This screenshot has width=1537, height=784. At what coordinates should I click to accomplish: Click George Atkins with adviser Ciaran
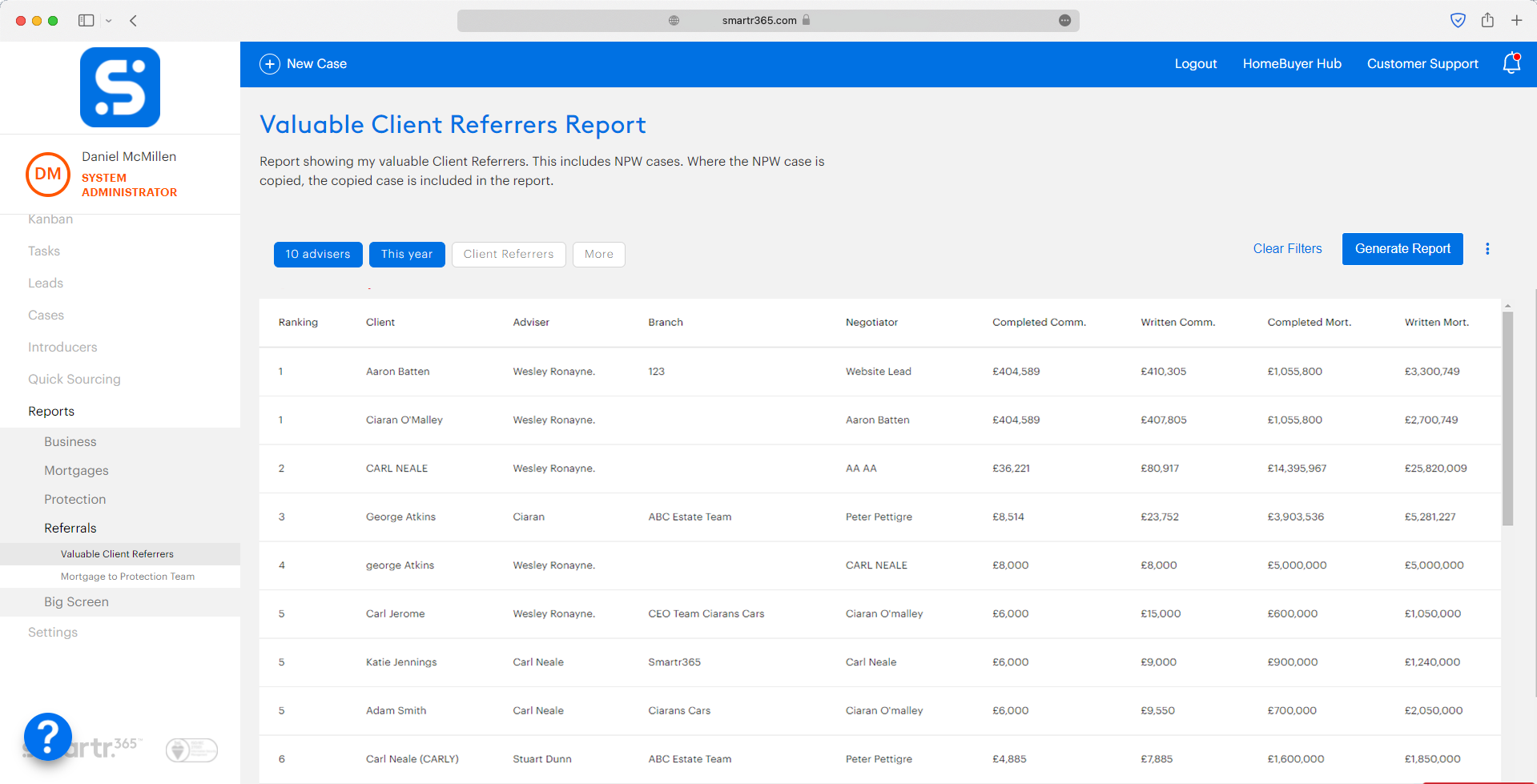click(x=400, y=517)
